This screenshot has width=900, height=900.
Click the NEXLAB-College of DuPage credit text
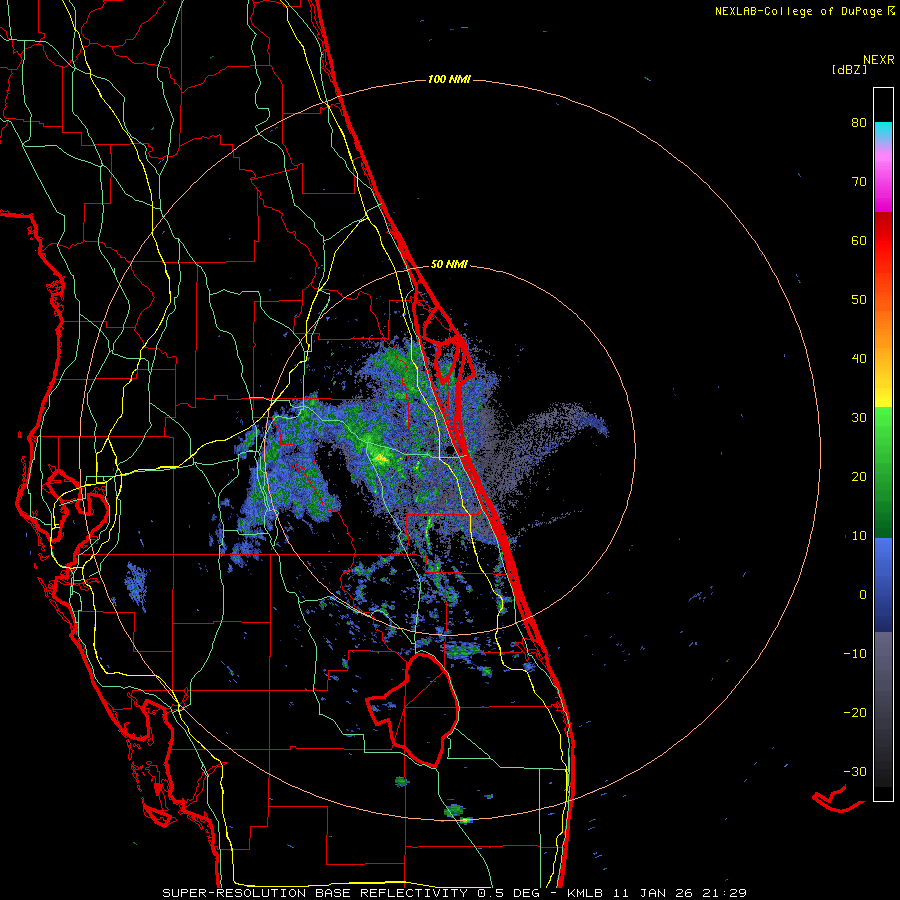pyautogui.click(x=805, y=11)
